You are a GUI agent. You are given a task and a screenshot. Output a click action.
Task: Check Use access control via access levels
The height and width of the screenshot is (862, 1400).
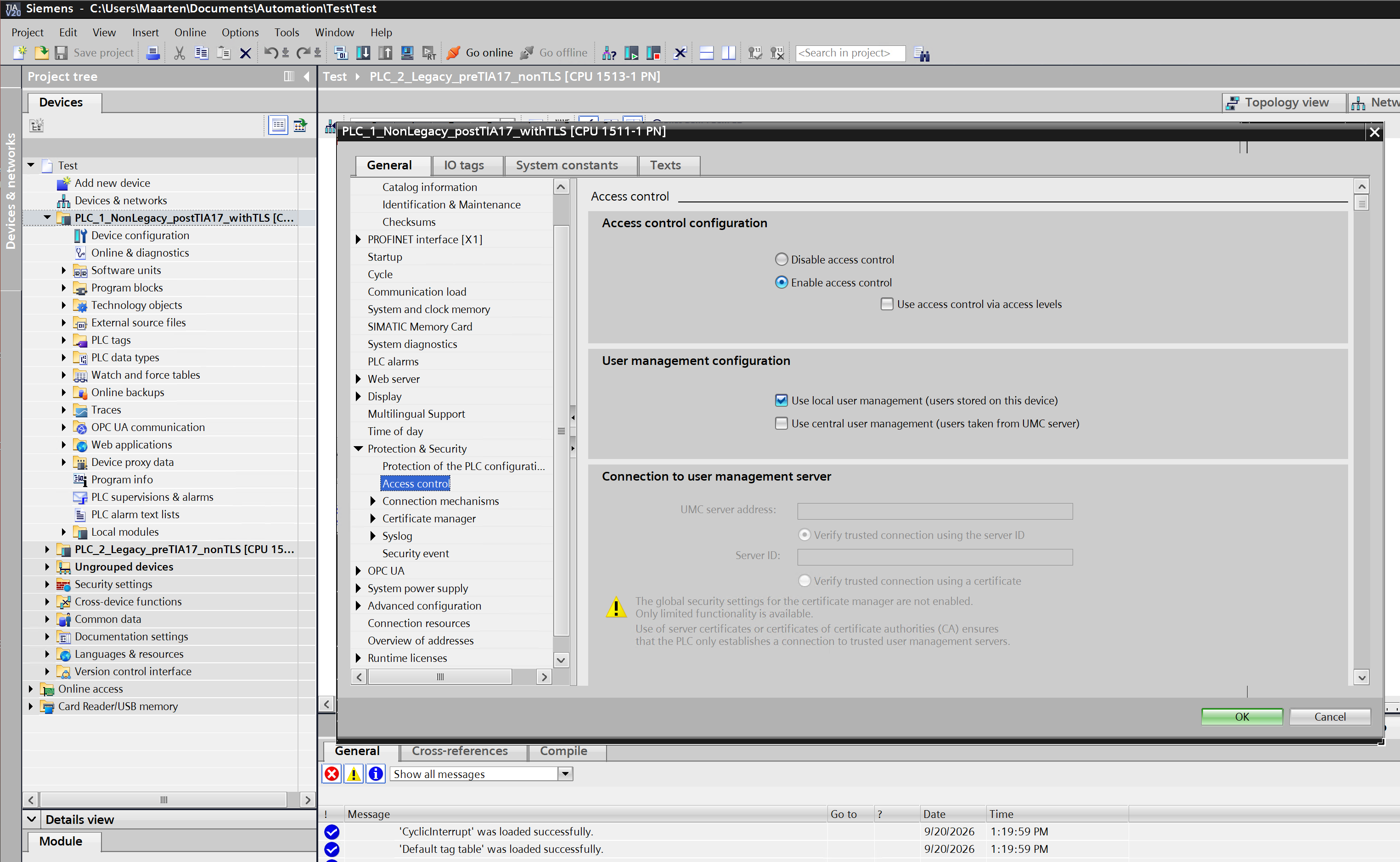(887, 304)
